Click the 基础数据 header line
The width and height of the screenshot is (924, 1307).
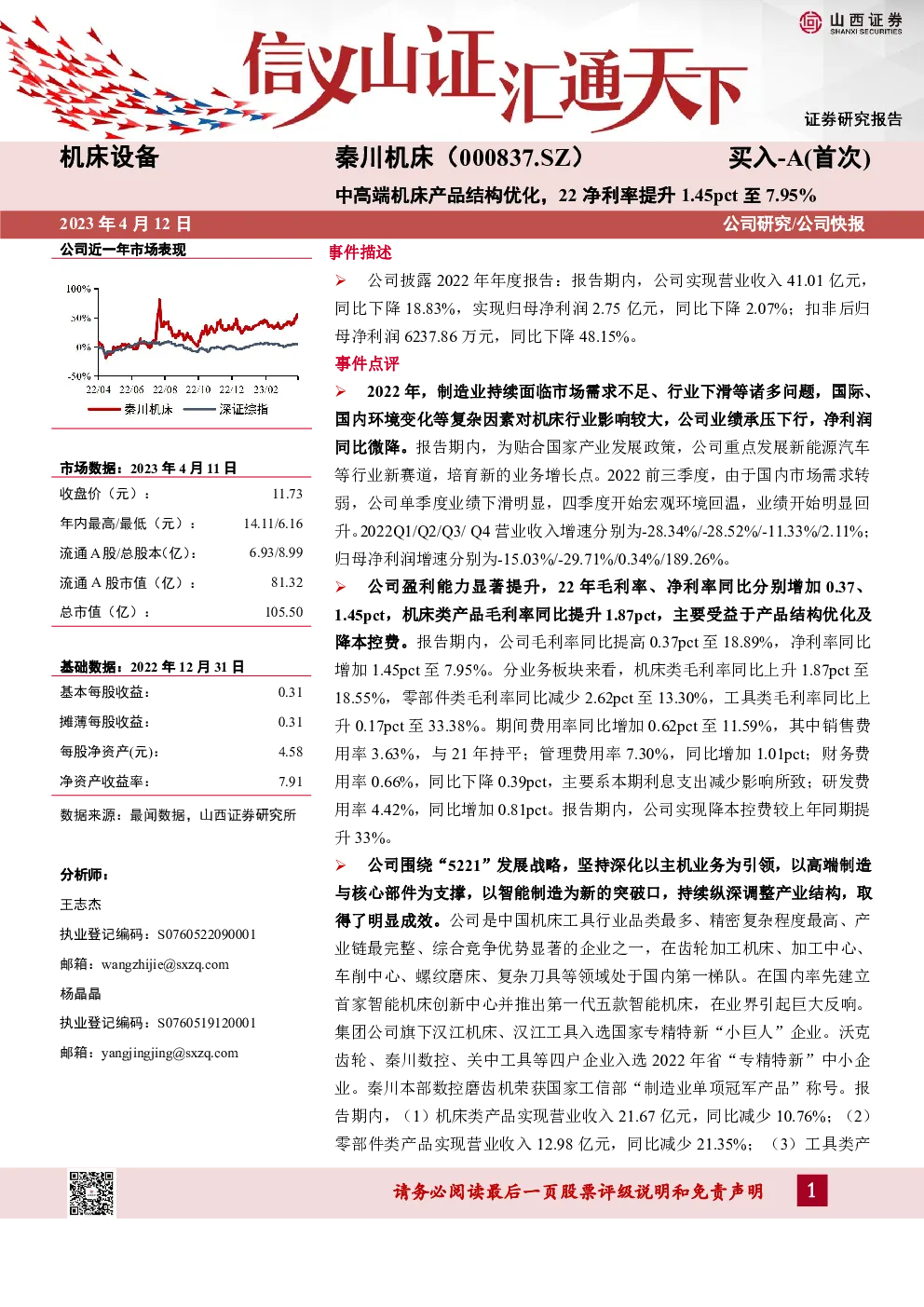click(x=152, y=666)
